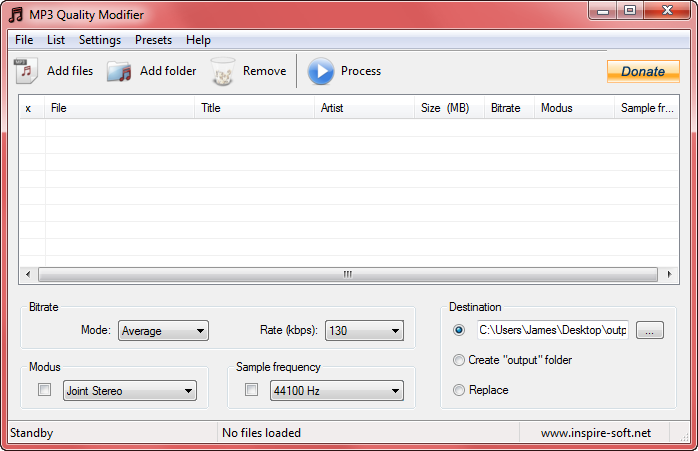This screenshot has height=451, width=698.
Task: Click the Remove toolbar label
Action: pyautogui.click(x=264, y=71)
